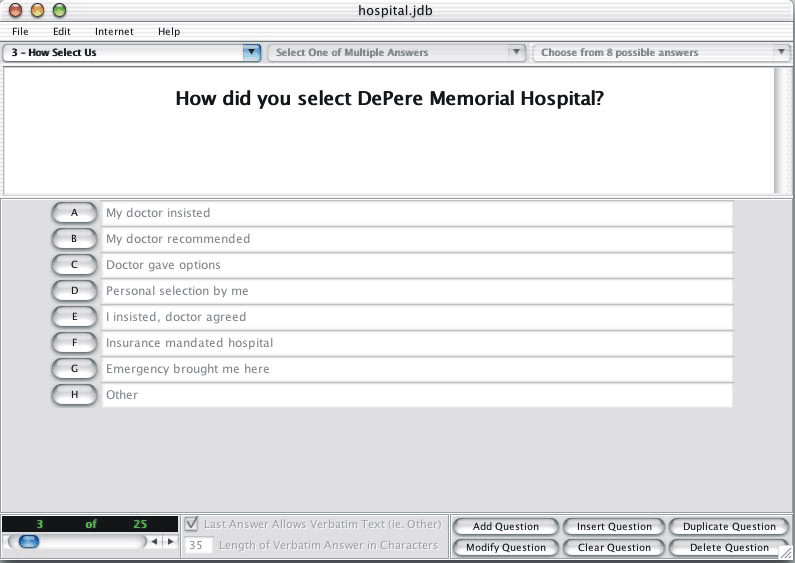Screen dimensions: 795x563
Task: Click the hospital.jdb window title
Action: (x=395, y=11)
